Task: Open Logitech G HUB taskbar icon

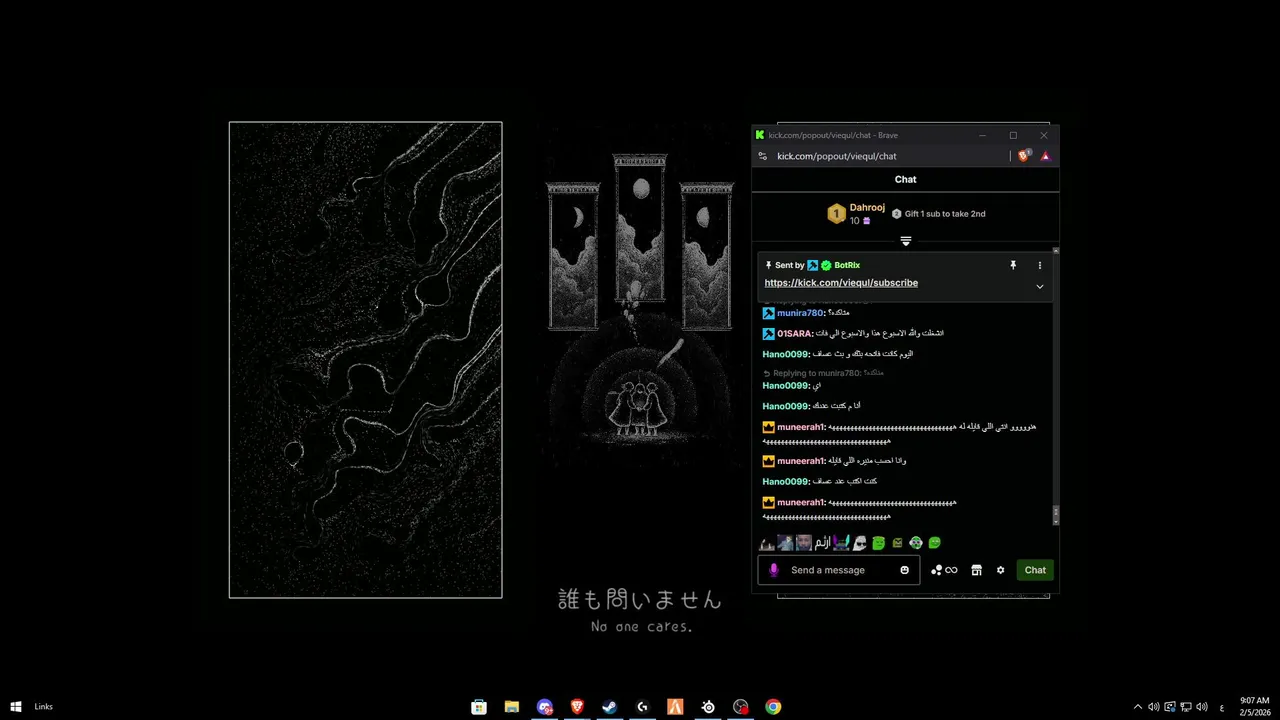Action: 642,707
